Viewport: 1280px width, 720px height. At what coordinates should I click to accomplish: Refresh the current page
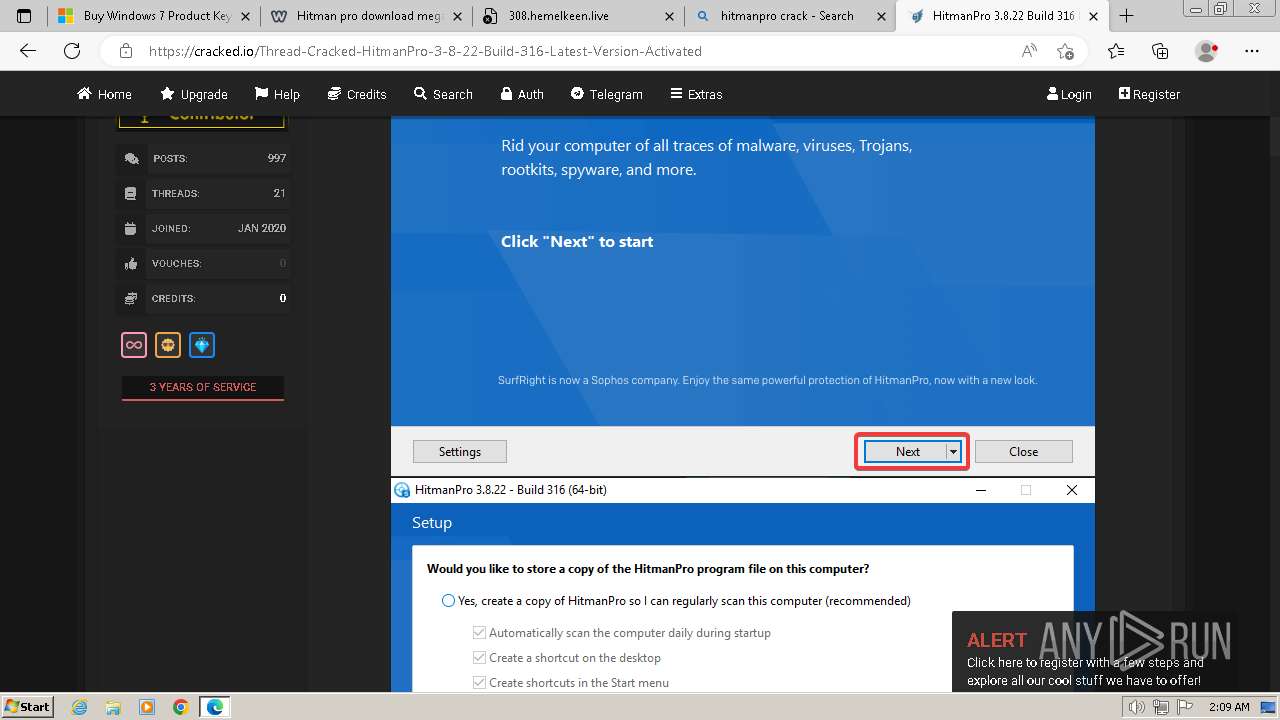(x=72, y=51)
